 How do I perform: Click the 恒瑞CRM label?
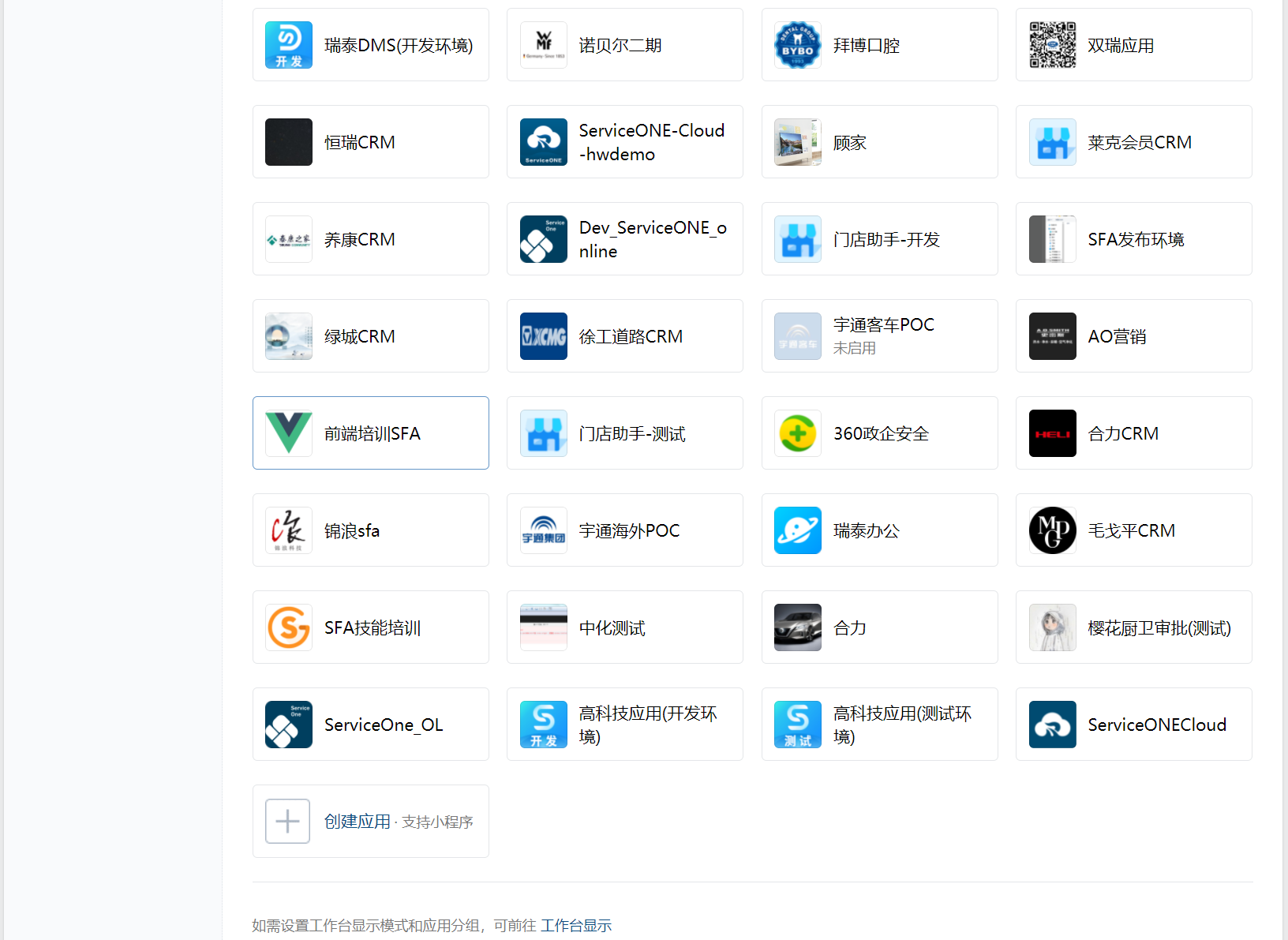pos(360,143)
